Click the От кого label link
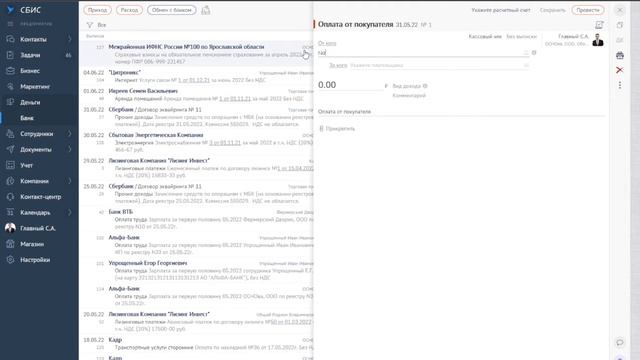 [x=327, y=43]
